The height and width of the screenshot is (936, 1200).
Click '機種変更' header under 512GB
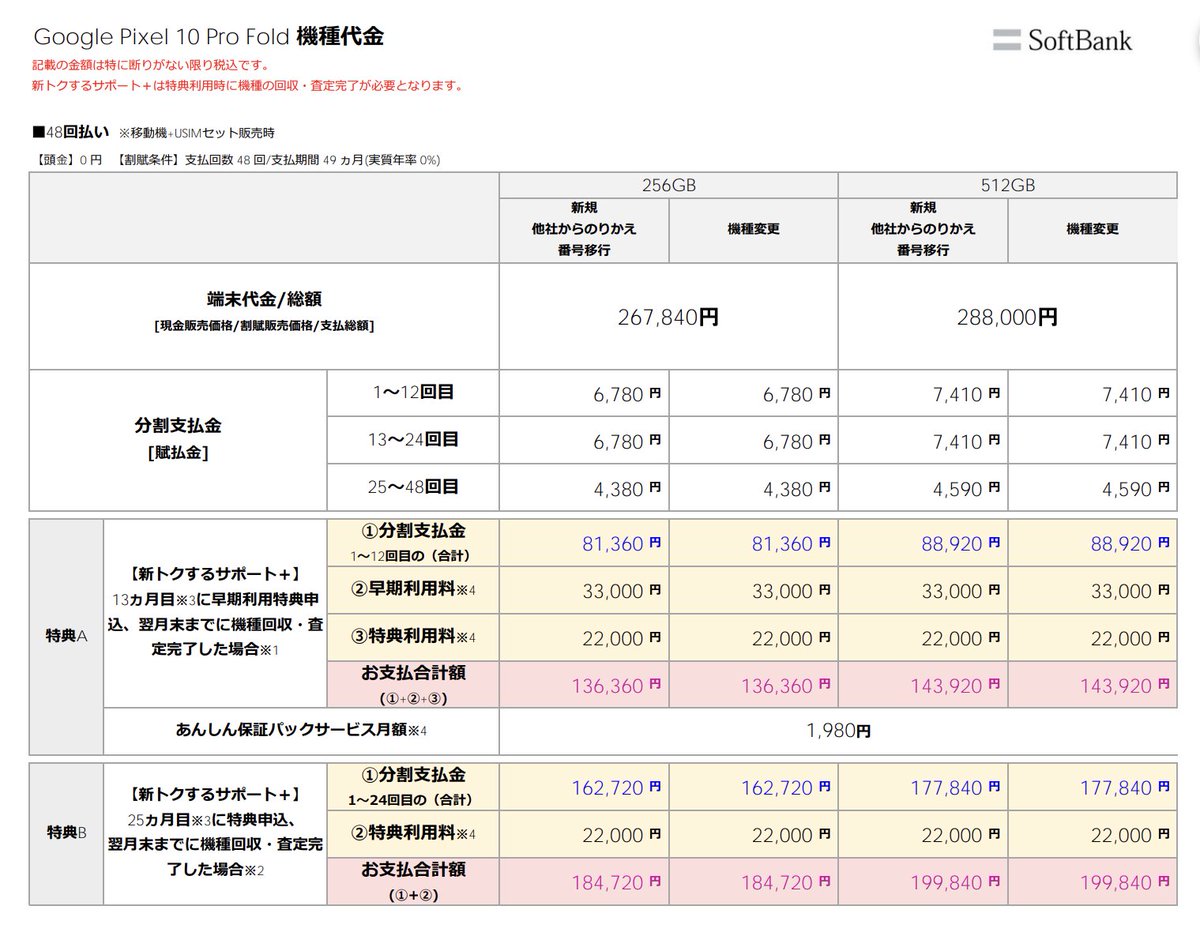pyautogui.click(x=1092, y=229)
